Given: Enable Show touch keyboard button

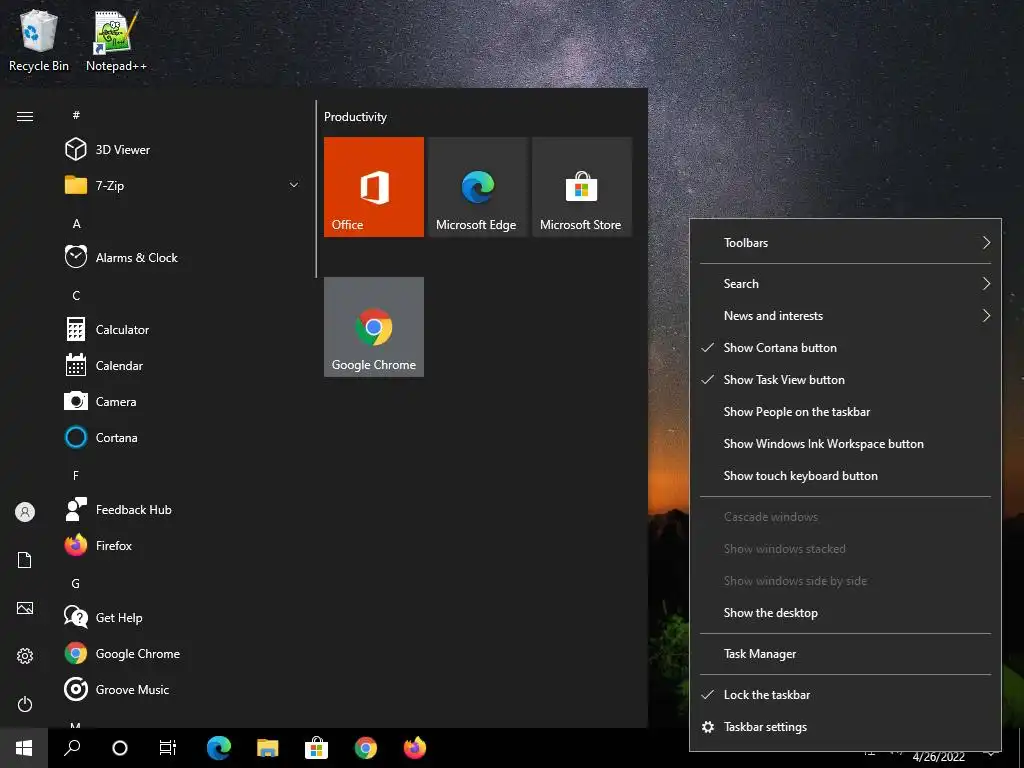Looking at the screenshot, I should tap(845, 475).
